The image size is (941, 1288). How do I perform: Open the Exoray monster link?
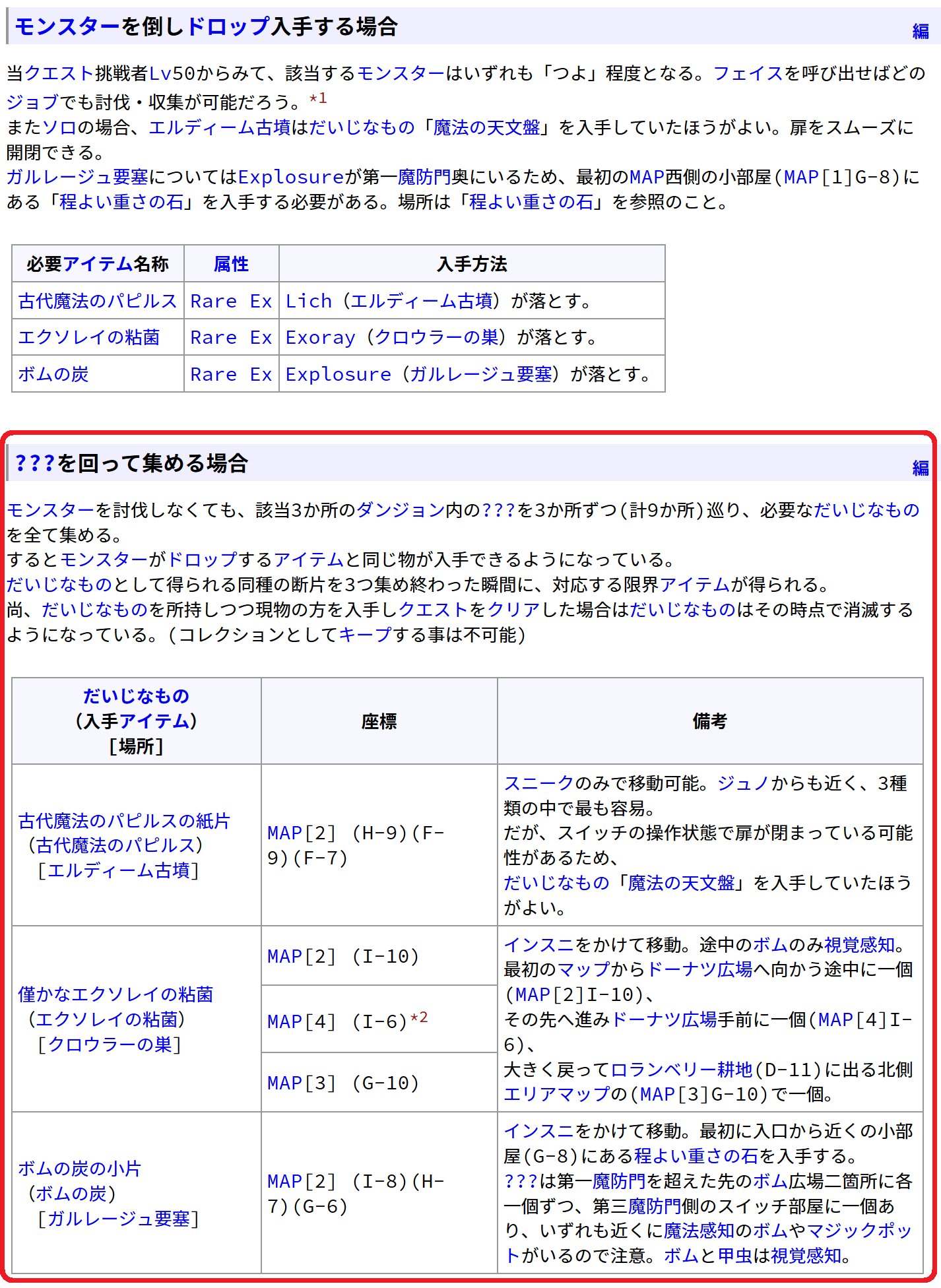[x=320, y=337]
